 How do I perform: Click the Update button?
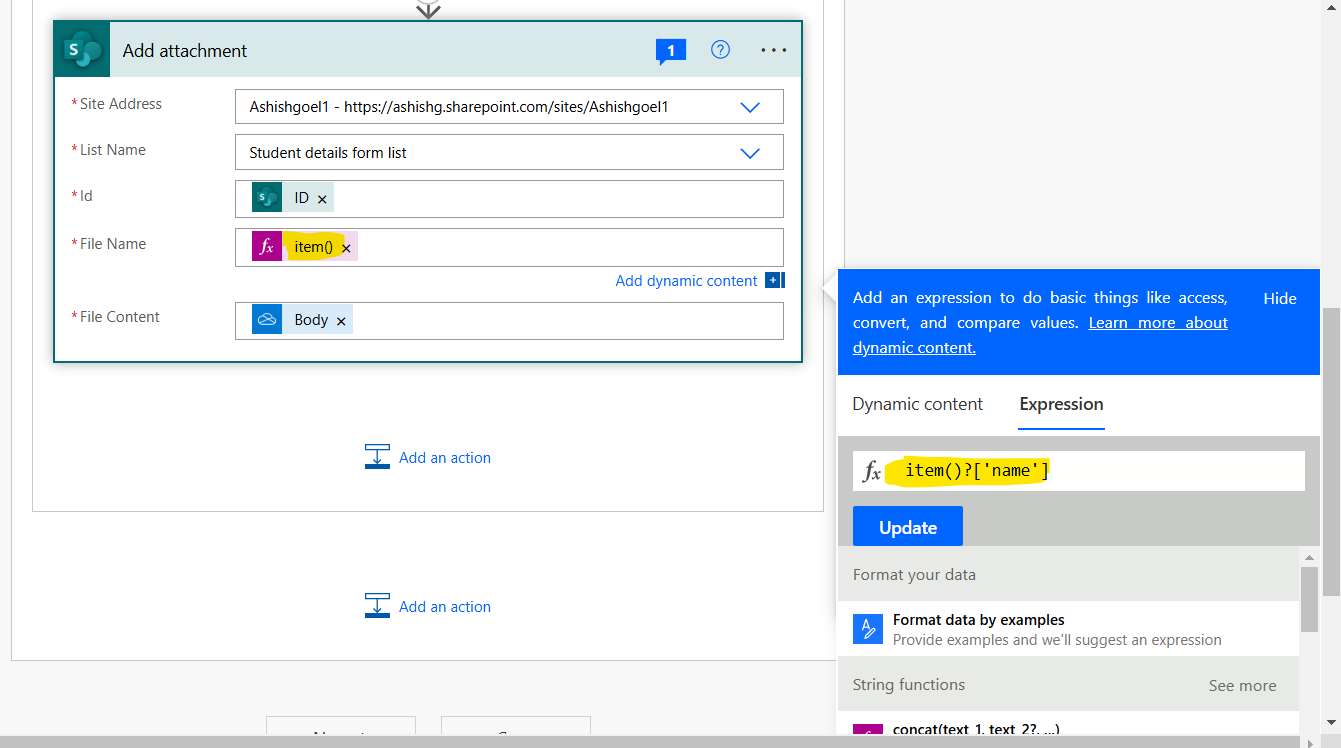[x=907, y=525]
